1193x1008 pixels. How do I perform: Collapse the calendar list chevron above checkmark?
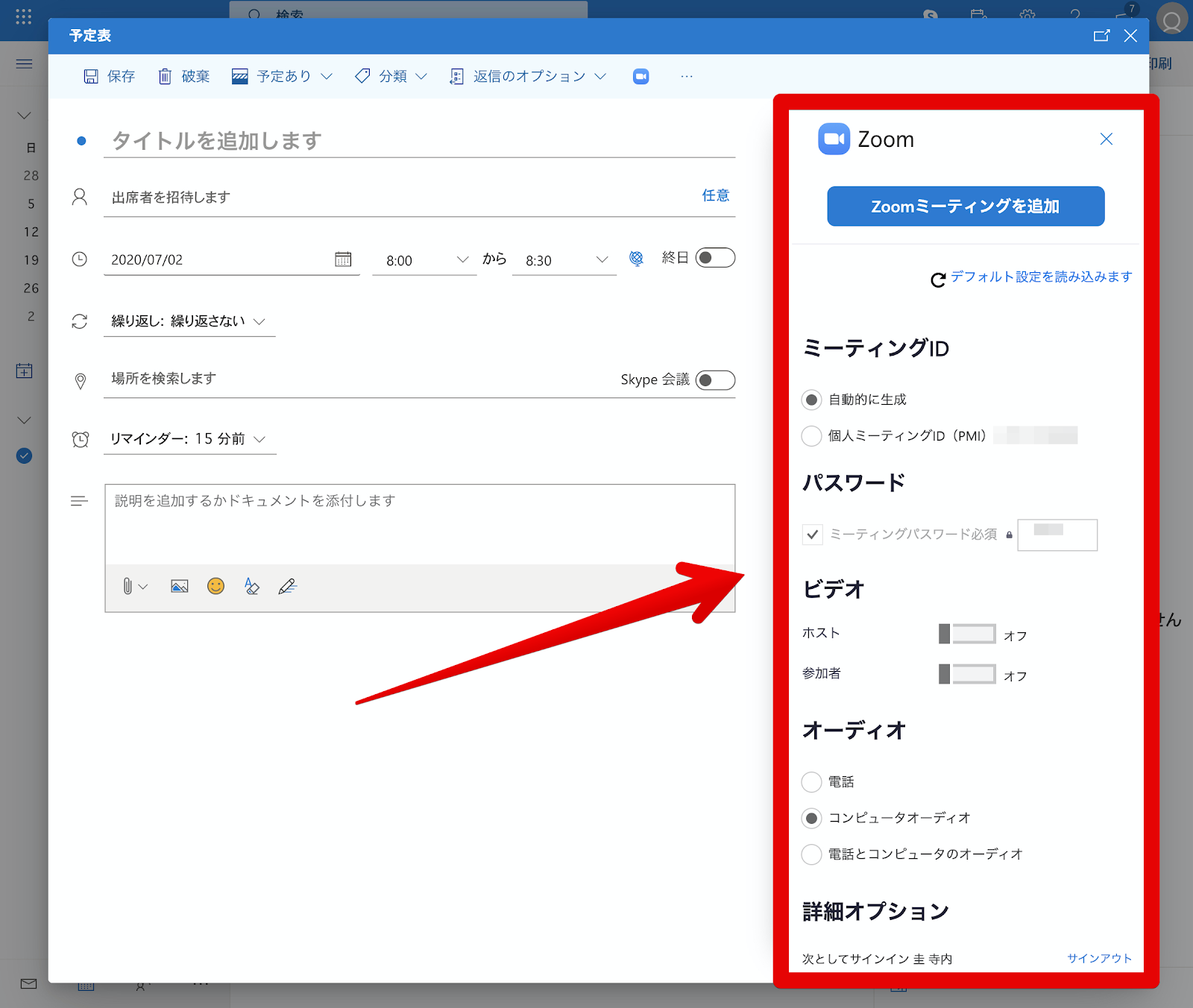pyautogui.click(x=24, y=420)
